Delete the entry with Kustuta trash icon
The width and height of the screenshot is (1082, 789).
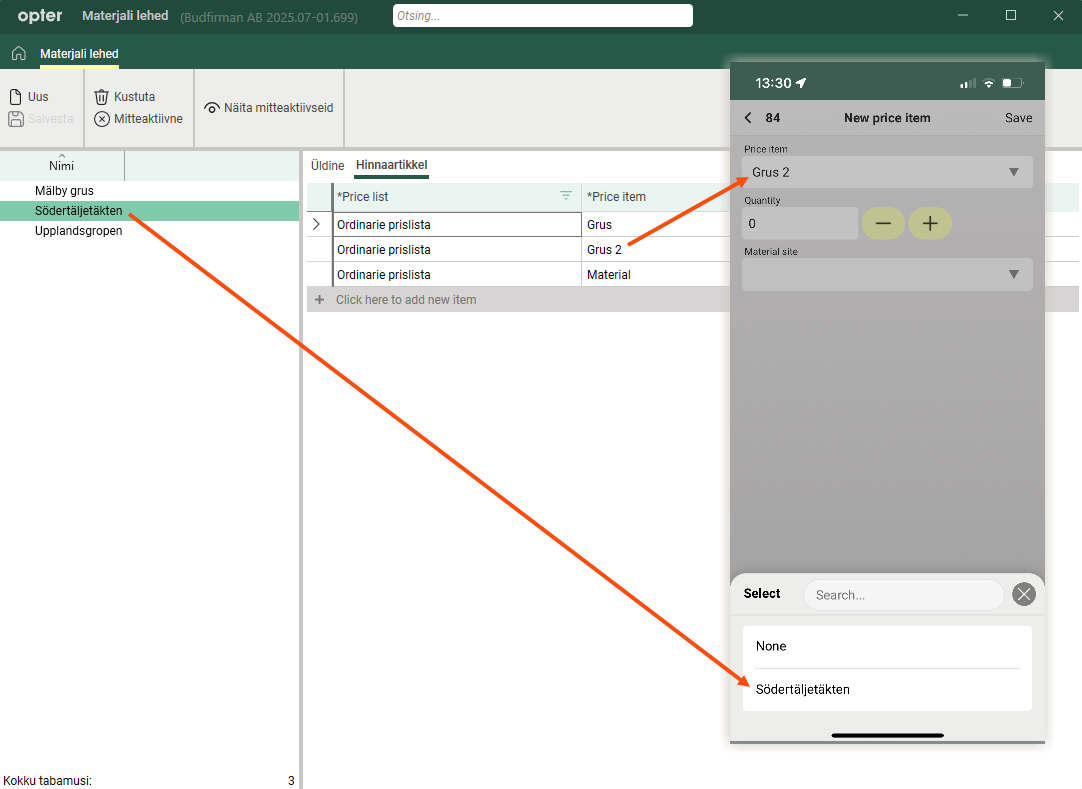(x=101, y=97)
